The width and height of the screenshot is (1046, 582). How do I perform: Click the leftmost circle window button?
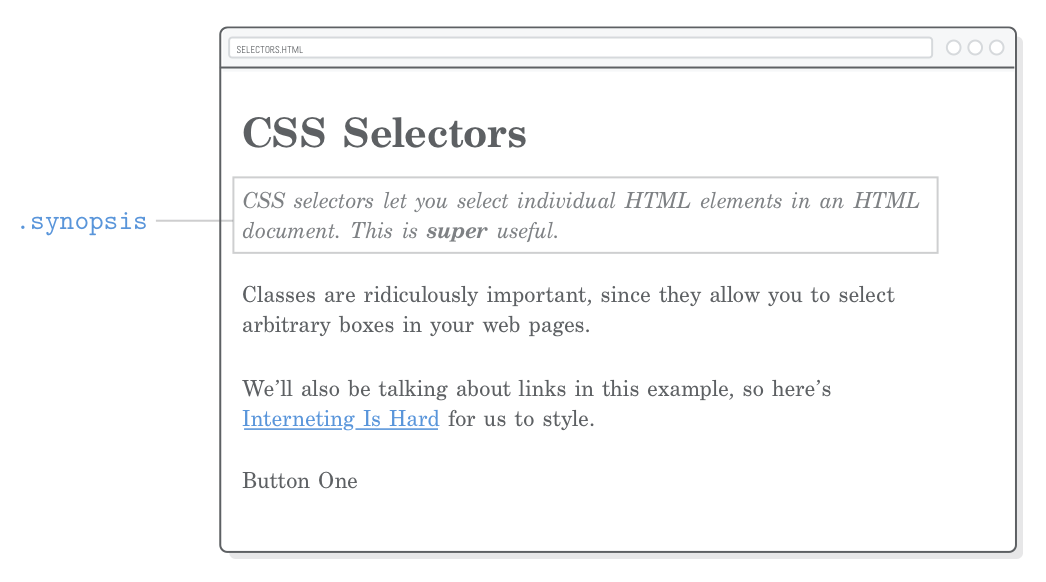coord(953,48)
